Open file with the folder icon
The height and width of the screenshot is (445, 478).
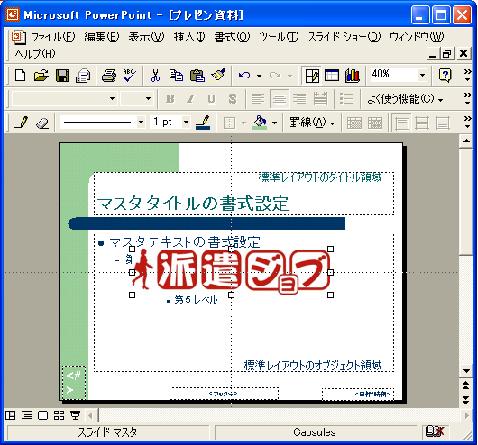(41, 76)
